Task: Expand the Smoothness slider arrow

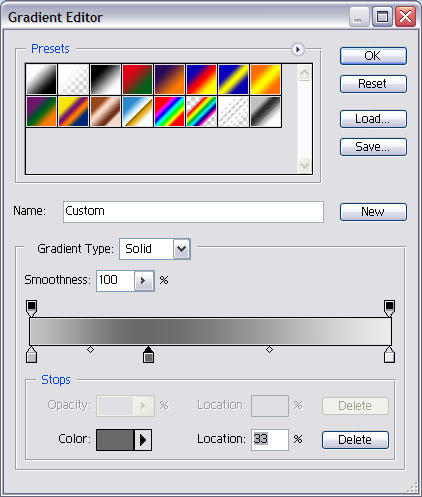Action: [144, 281]
